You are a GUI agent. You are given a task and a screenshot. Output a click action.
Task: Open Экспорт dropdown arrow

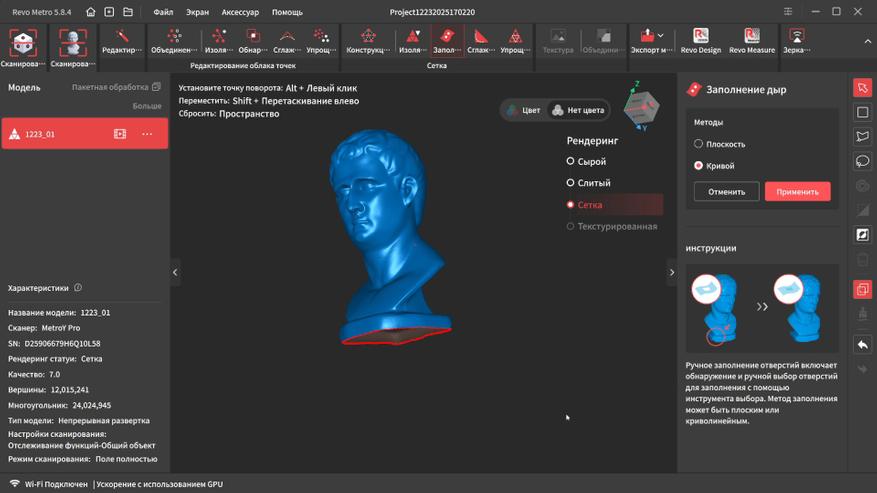[x=661, y=36]
